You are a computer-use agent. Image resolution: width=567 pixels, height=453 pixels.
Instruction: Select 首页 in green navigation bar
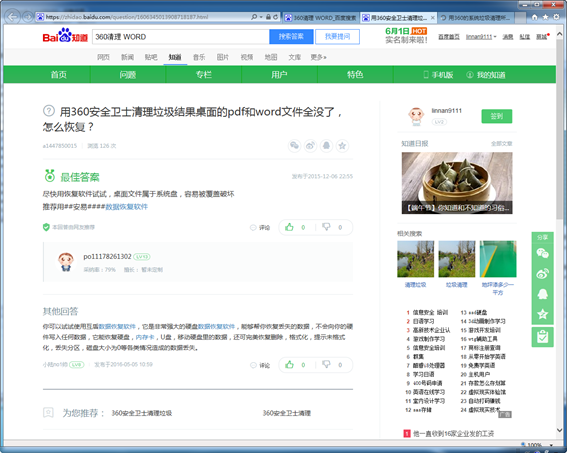tap(59, 74)
